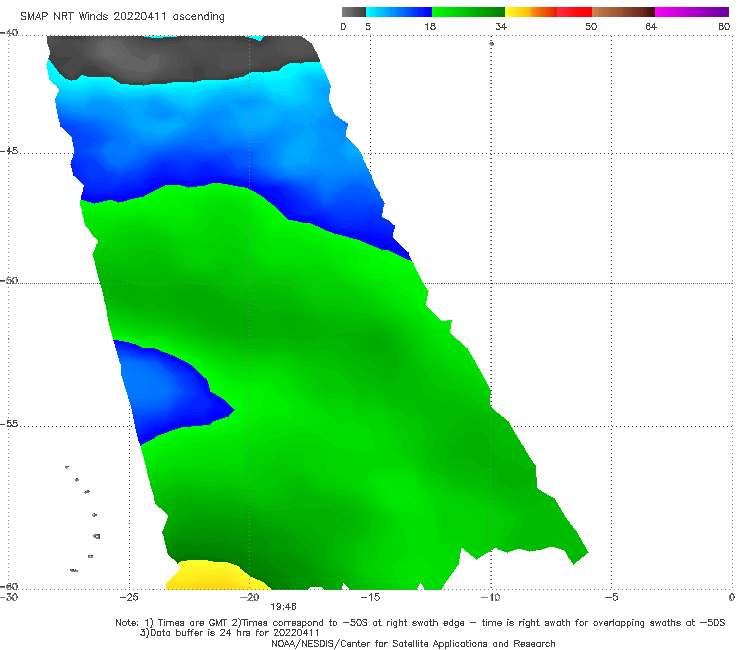Image resolution: width=740 pixels, height=650 pixels.
Task: Click the longitude axis label '-25'
Action: tap(129, 597)
